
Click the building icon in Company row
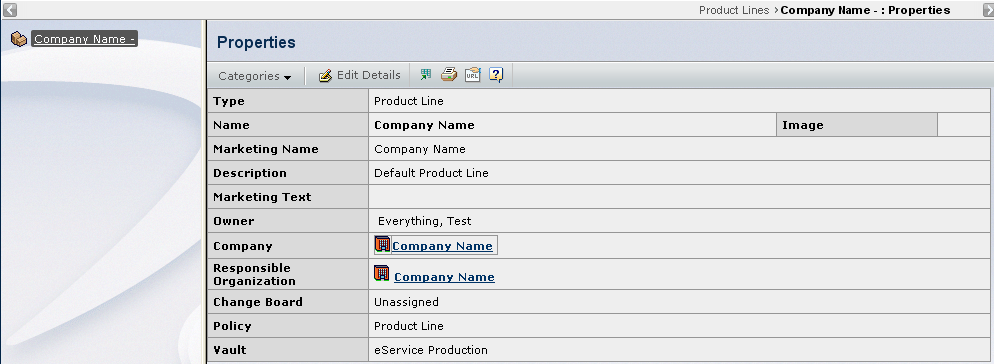click(x=382, y=244)
